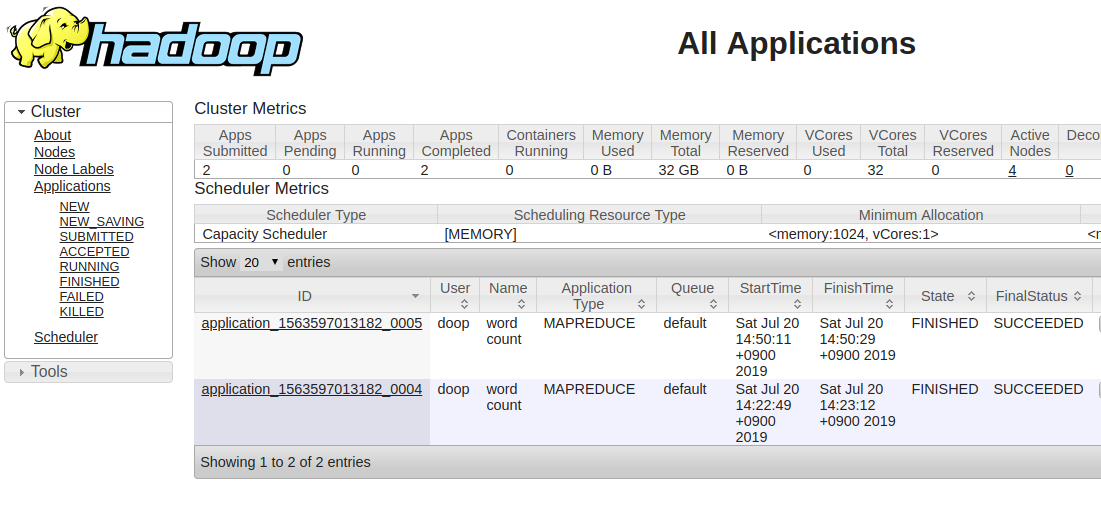Filter applications by KILLED state
Image resolution: width=1101 pixels, height=515 pixels.
tap(81, 311)
